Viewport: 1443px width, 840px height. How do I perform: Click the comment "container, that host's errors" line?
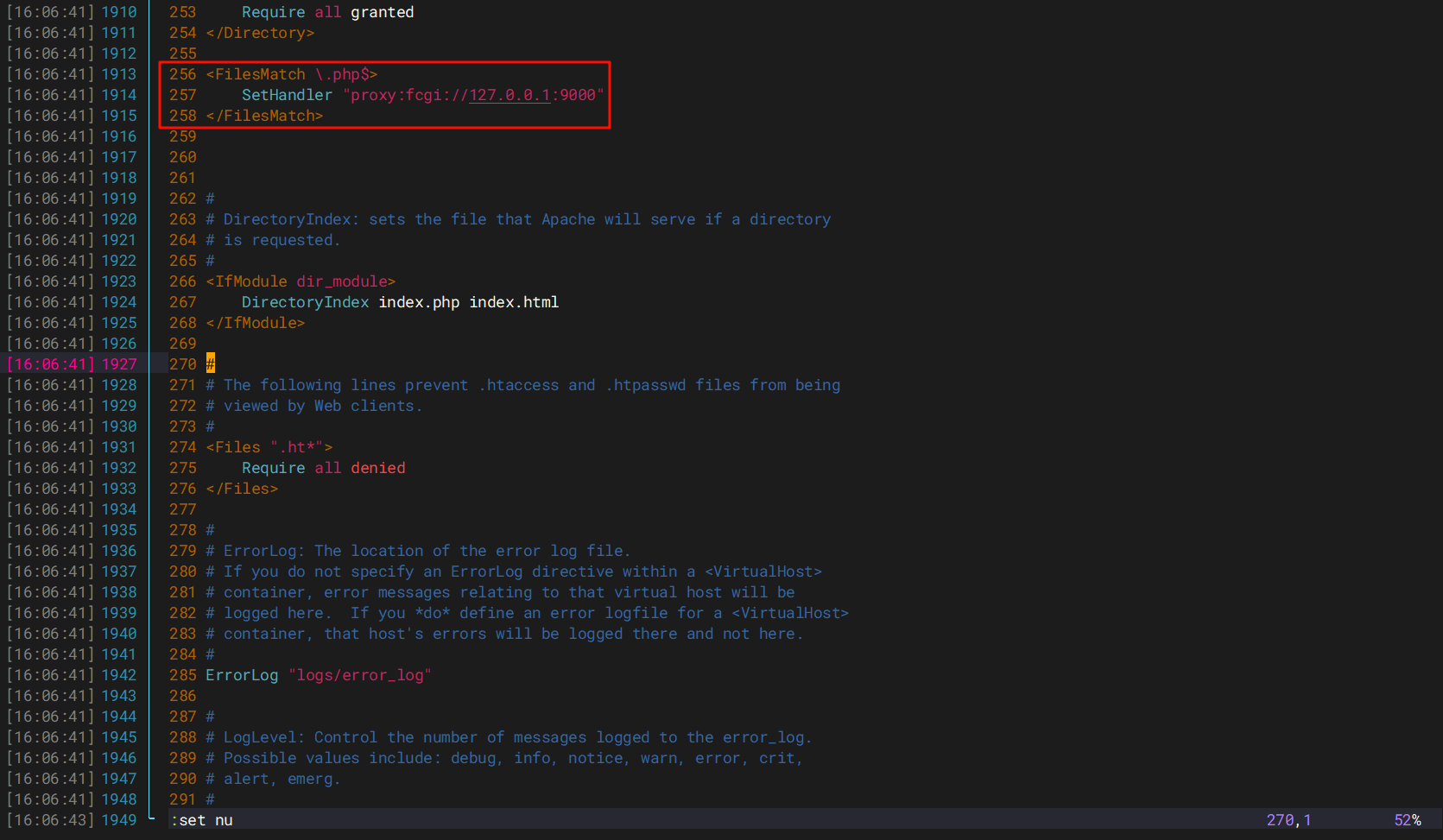pyautogui.click(x=504, y=634)
